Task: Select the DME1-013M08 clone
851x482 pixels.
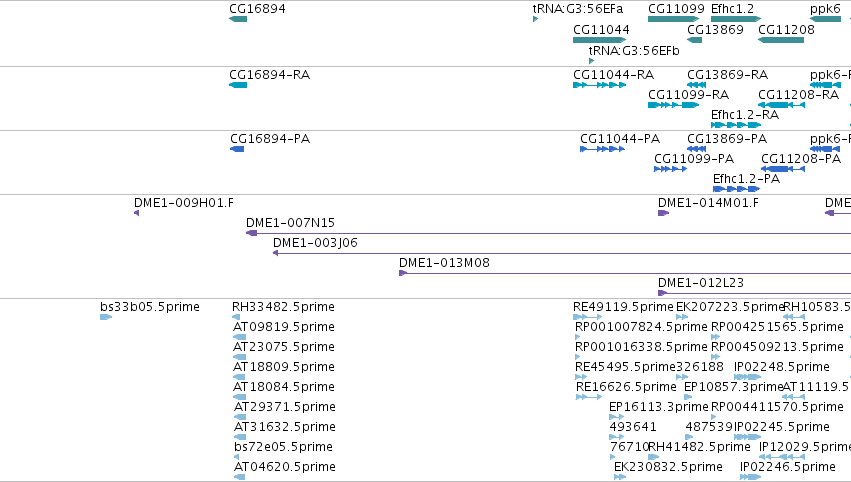Action: click(625, 273)
